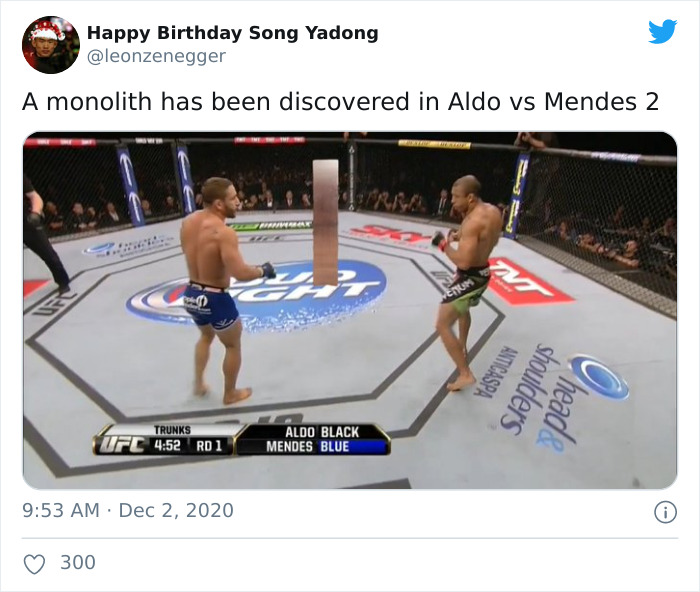Click the 4:52 round timer overlay
700x592 pixels.
click(167, 446)
